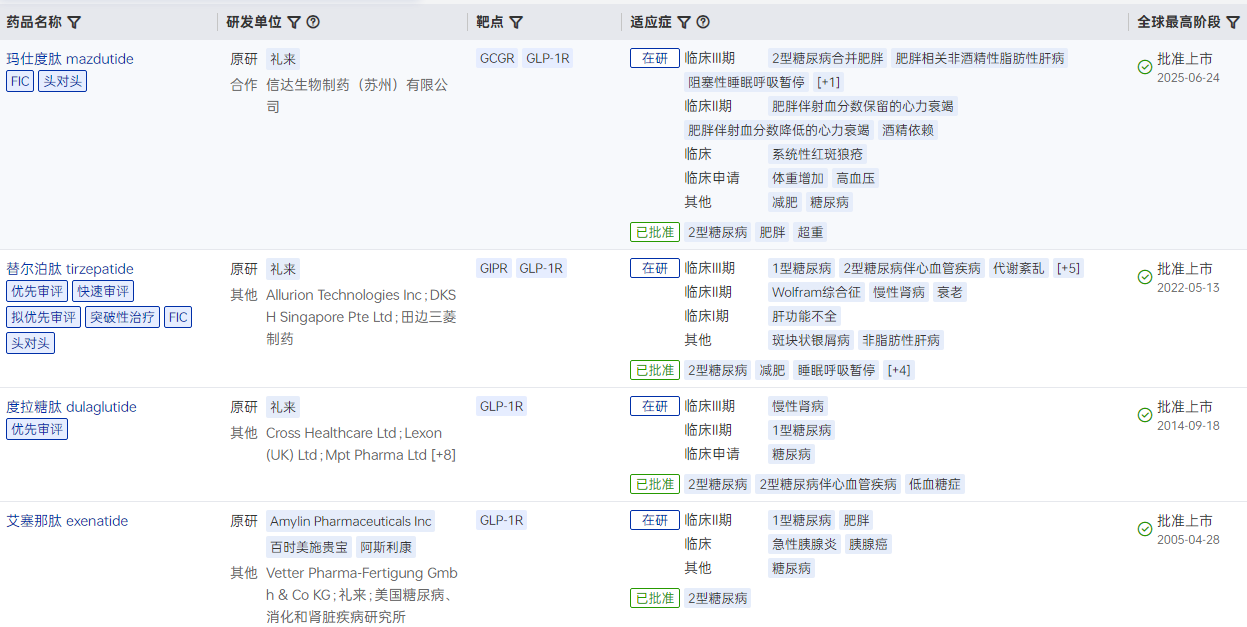Image resolution: width=1247 pixels, height=627 pixels.
Task: Click Amylin Pharmaceuticals Inc tag
Action: (x=351, y=521)
